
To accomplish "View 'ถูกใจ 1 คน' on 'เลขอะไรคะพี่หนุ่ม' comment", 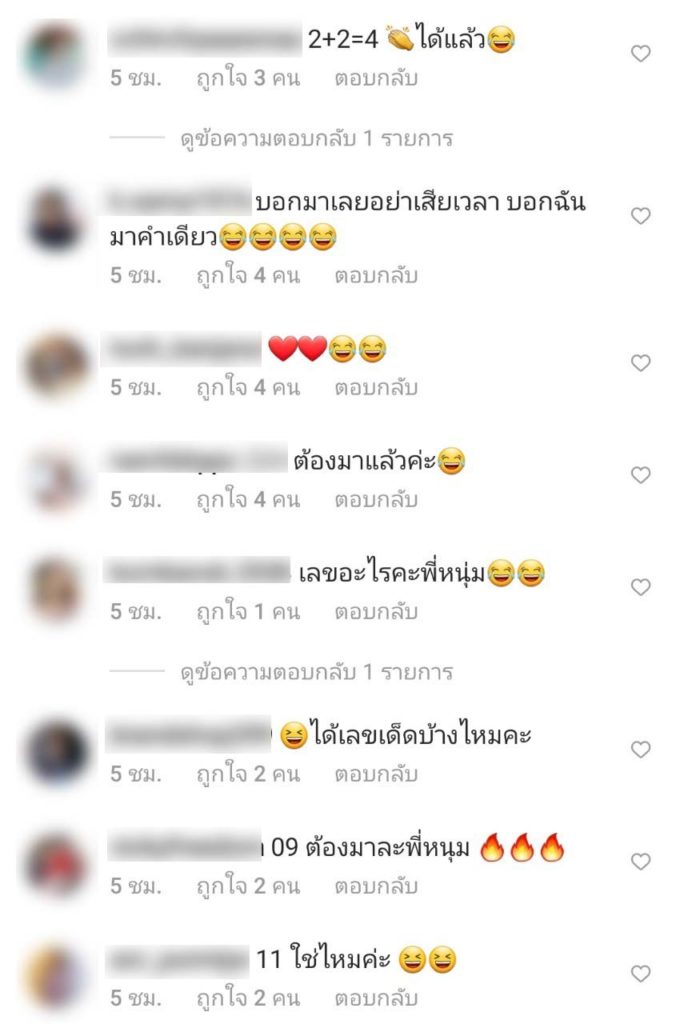I will (248, 612).
